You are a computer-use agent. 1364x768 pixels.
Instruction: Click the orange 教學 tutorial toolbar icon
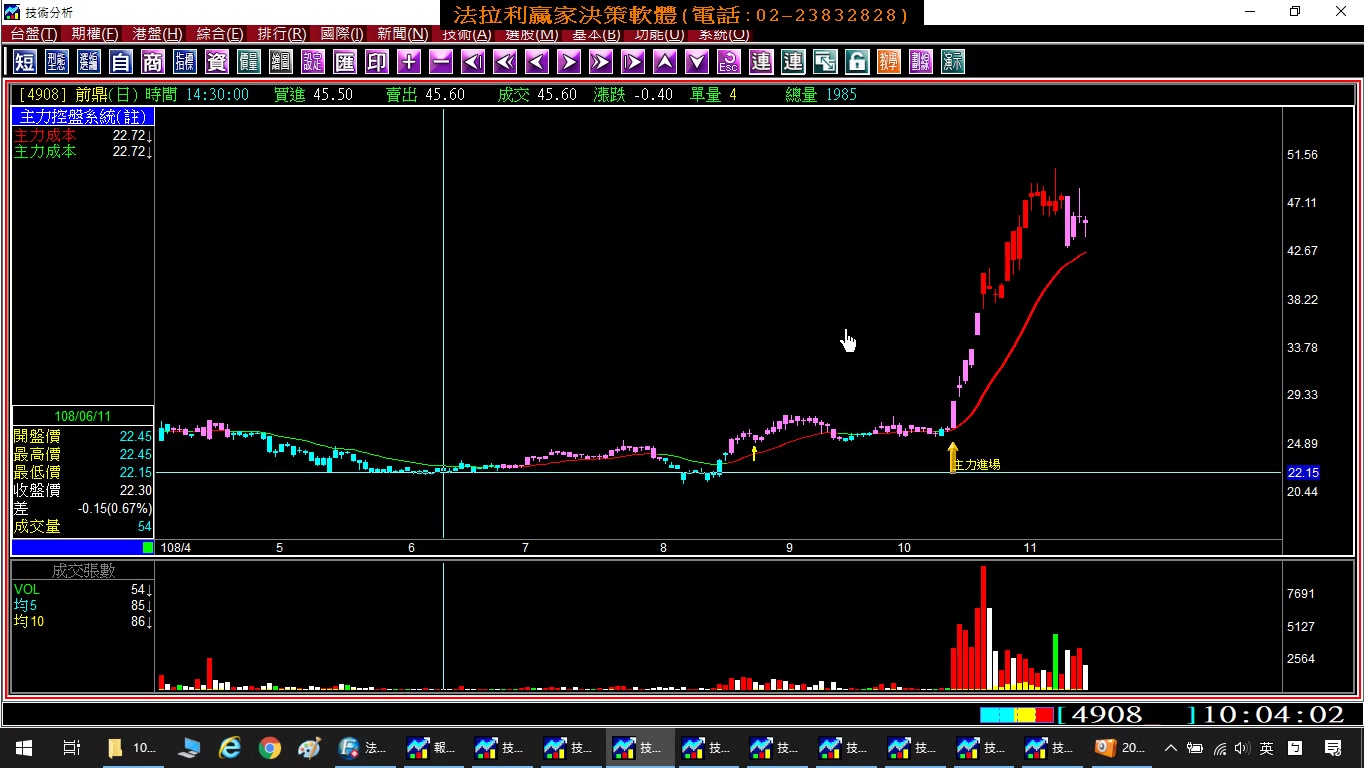tap(889, 62)
